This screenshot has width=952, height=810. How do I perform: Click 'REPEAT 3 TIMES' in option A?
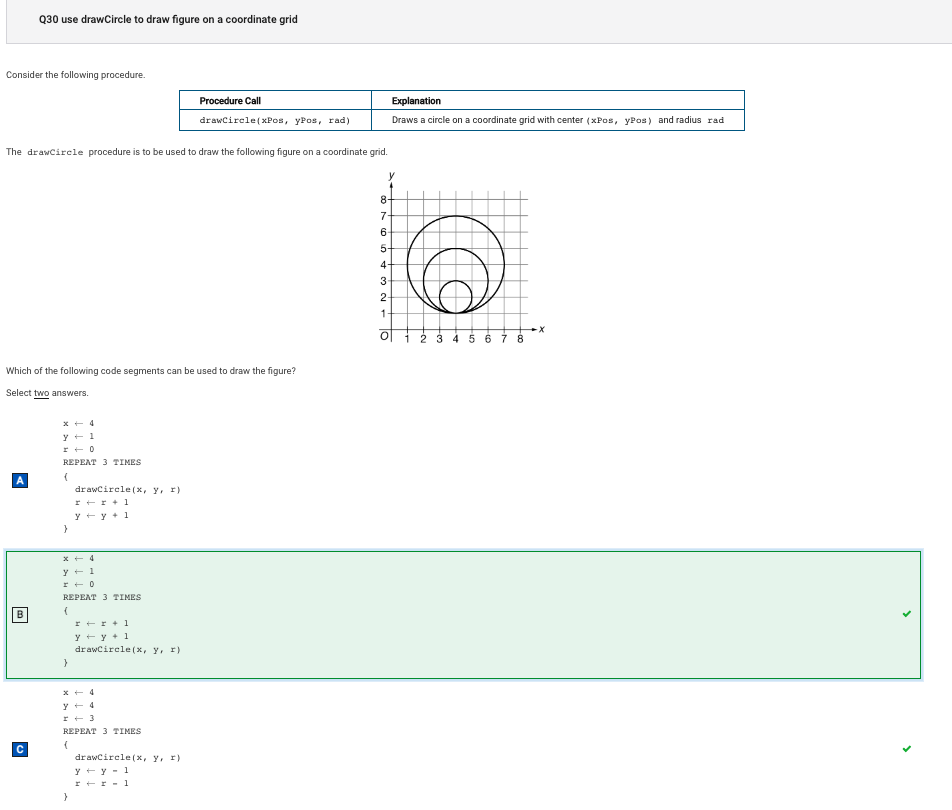click(102, 463)
